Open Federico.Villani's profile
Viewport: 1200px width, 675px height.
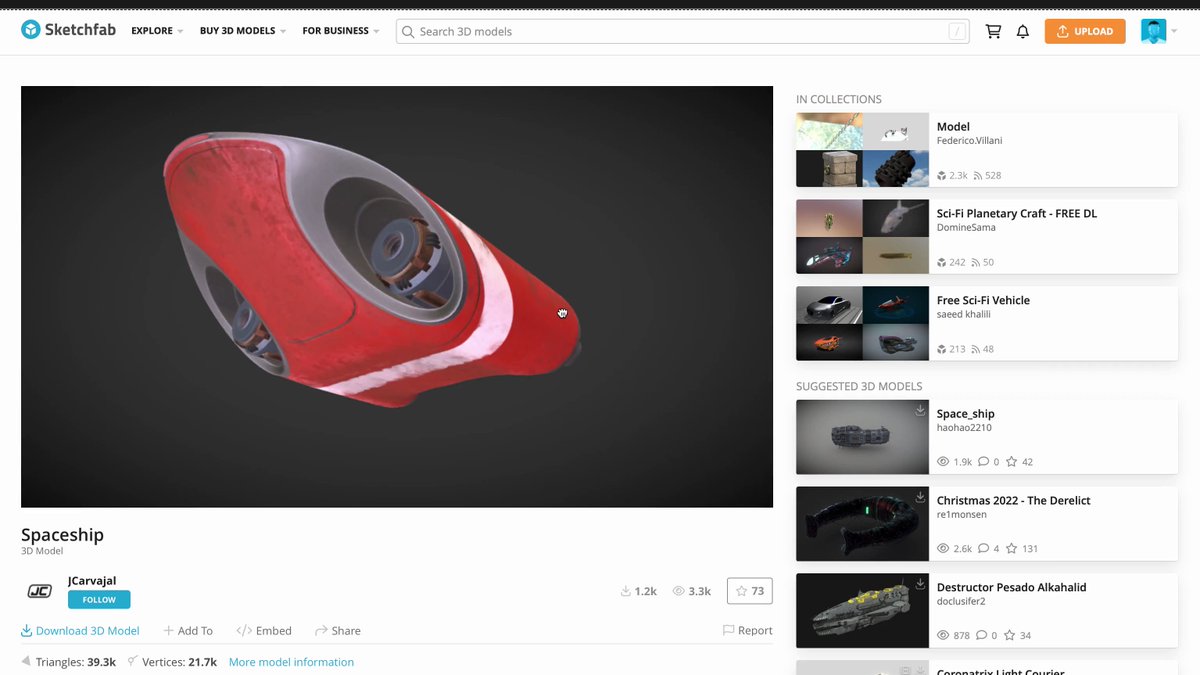pyautogui.click(x=969, y=141)
